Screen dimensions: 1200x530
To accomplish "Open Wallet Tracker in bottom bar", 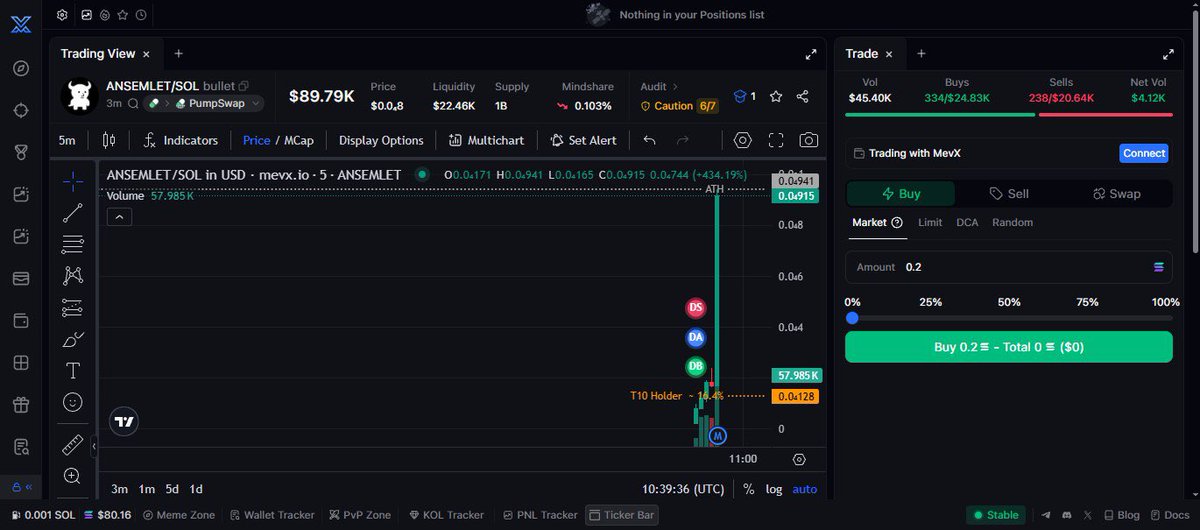I will coord(272,515).
